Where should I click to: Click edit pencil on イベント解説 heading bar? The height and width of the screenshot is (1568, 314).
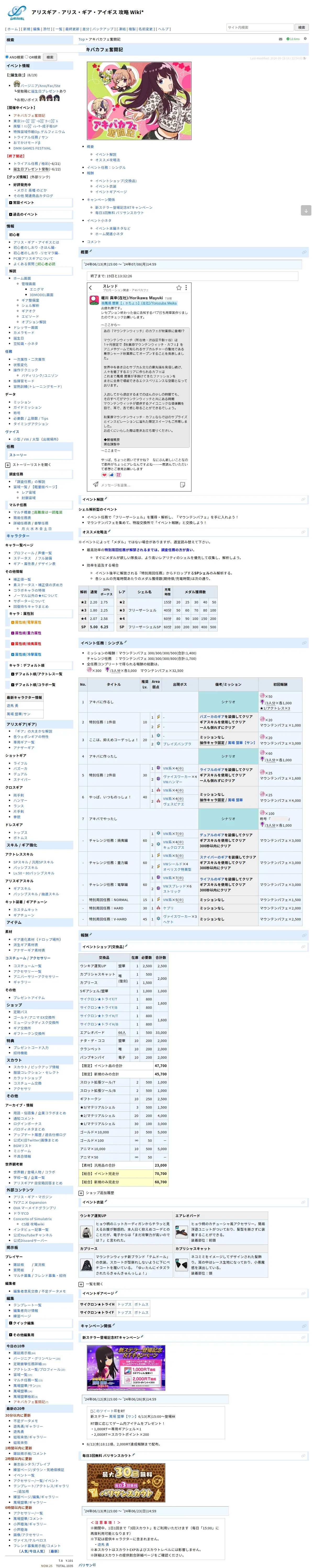tap(106, 499)
